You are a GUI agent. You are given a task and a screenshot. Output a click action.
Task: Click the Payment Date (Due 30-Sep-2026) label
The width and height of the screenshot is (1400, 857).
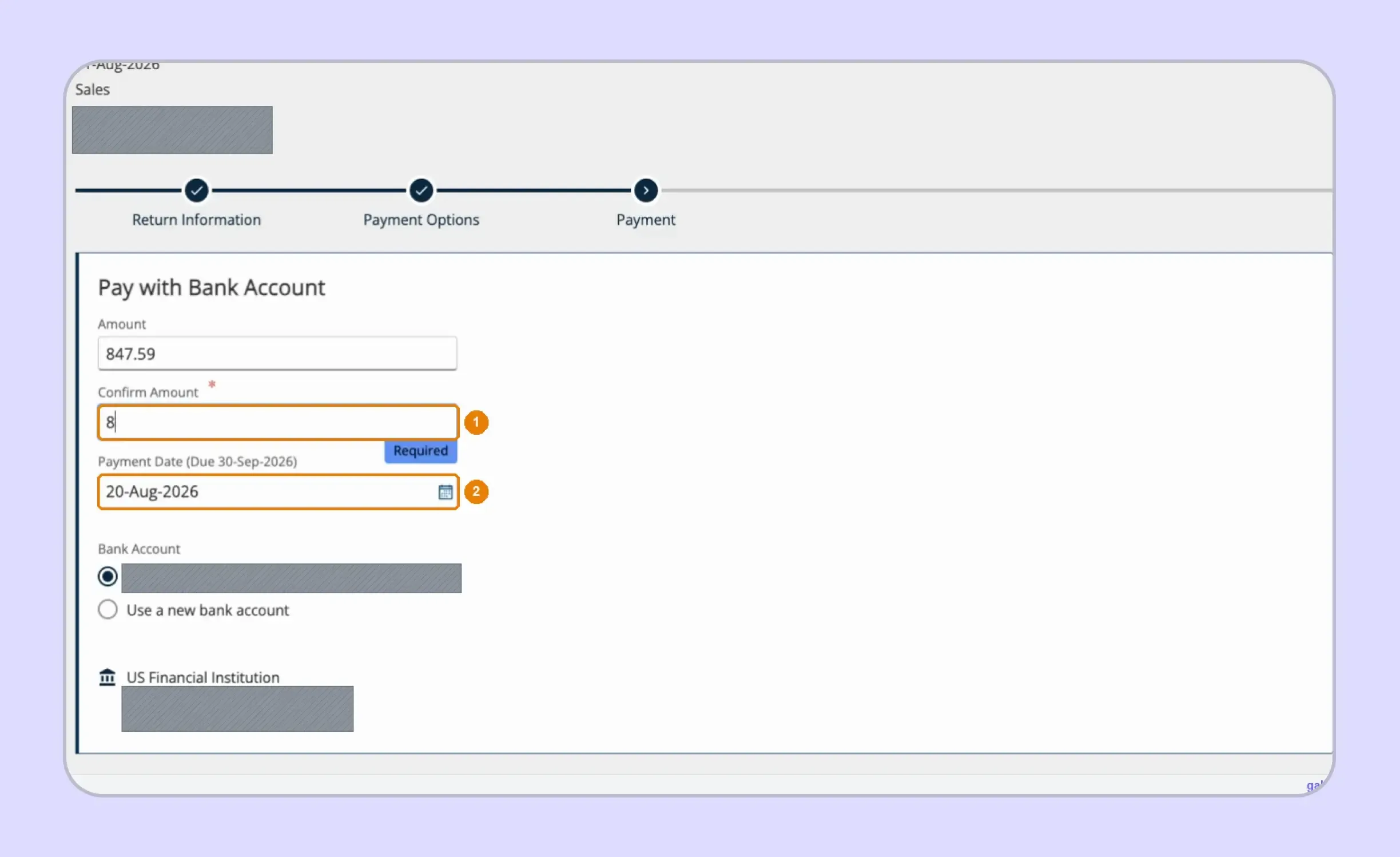coord(197,462)
